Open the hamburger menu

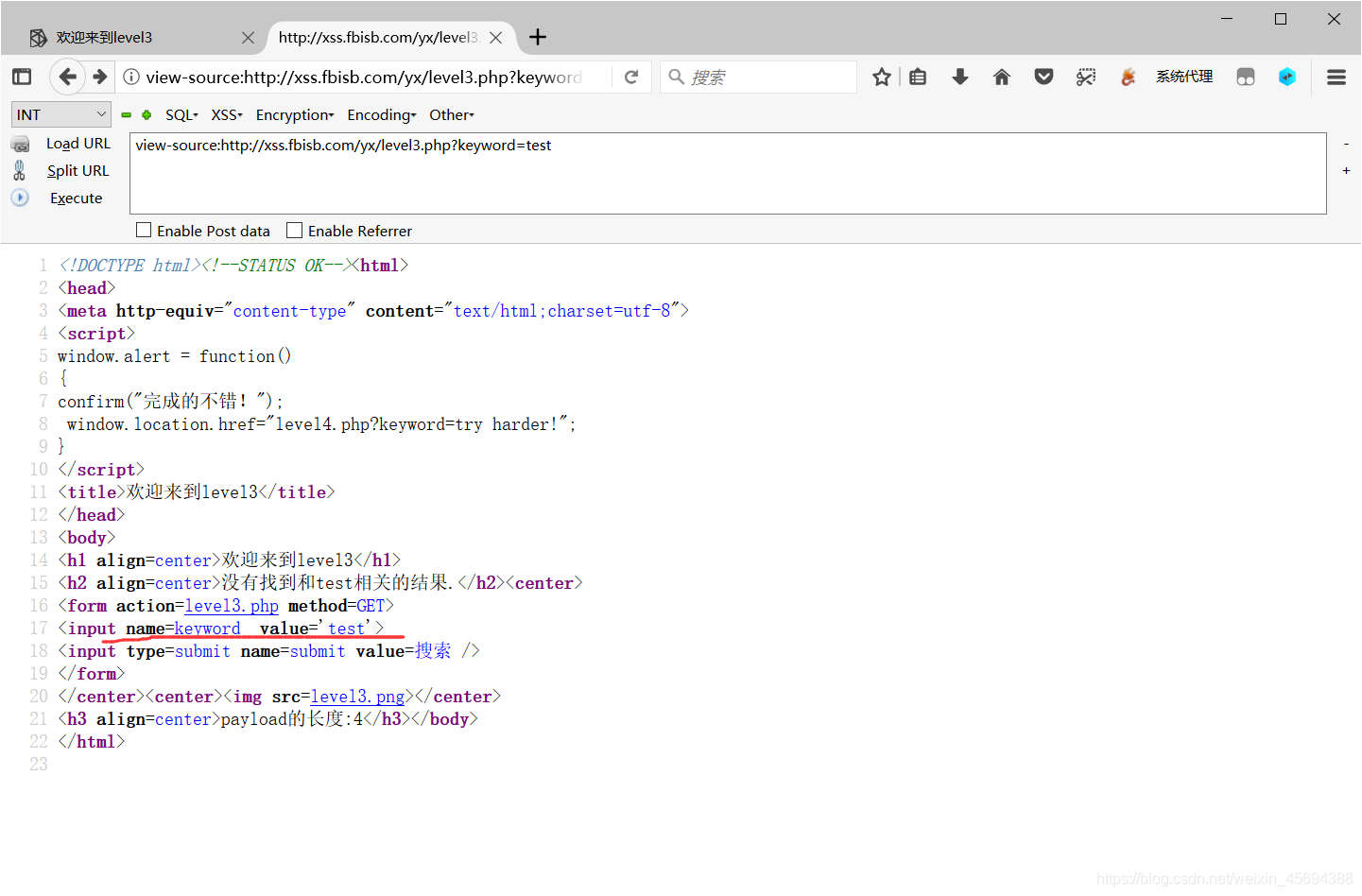[x=1336, y=77]
